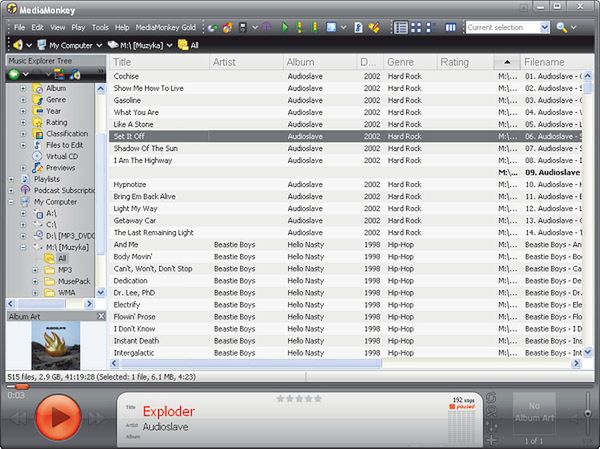Open the Edit menu
600x449 pixels.
[x=38, y=27]
